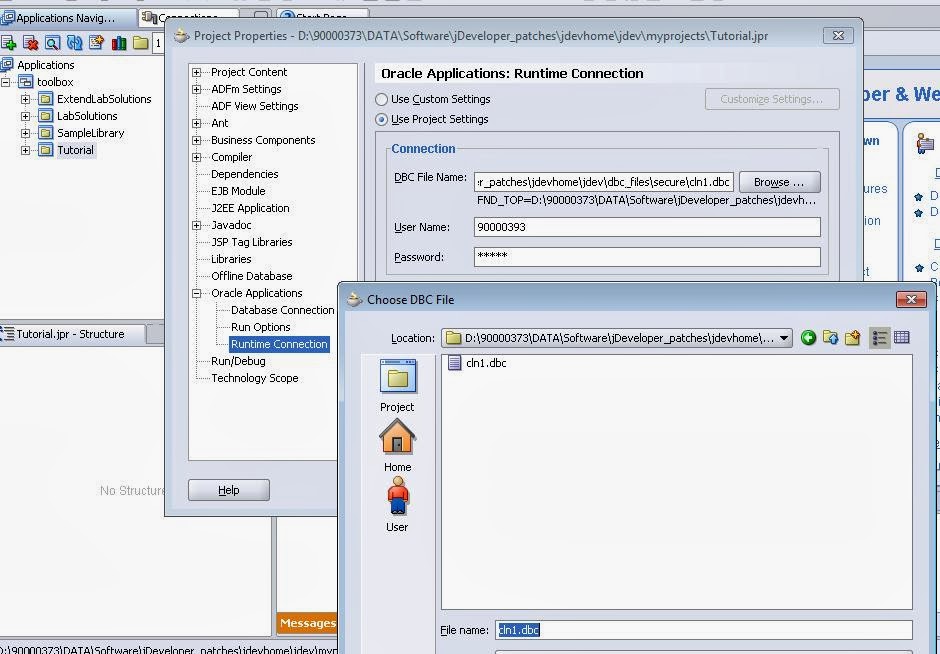The height and width of the screenshot is (654, 940).
Task: Click the Help button in Project Properties
Action: click(228, 490)
